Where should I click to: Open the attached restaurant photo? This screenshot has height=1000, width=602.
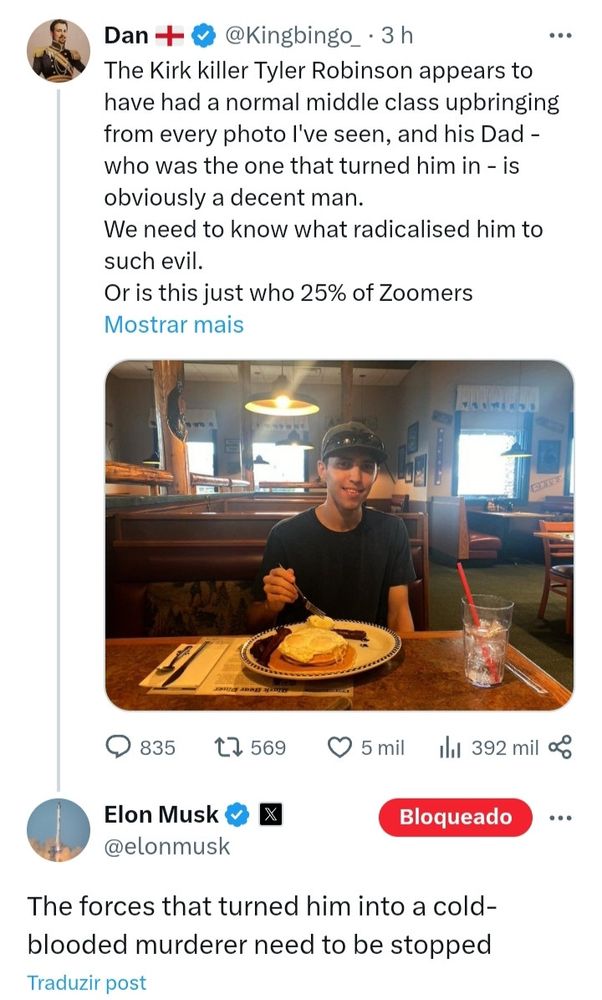point(339,534)
